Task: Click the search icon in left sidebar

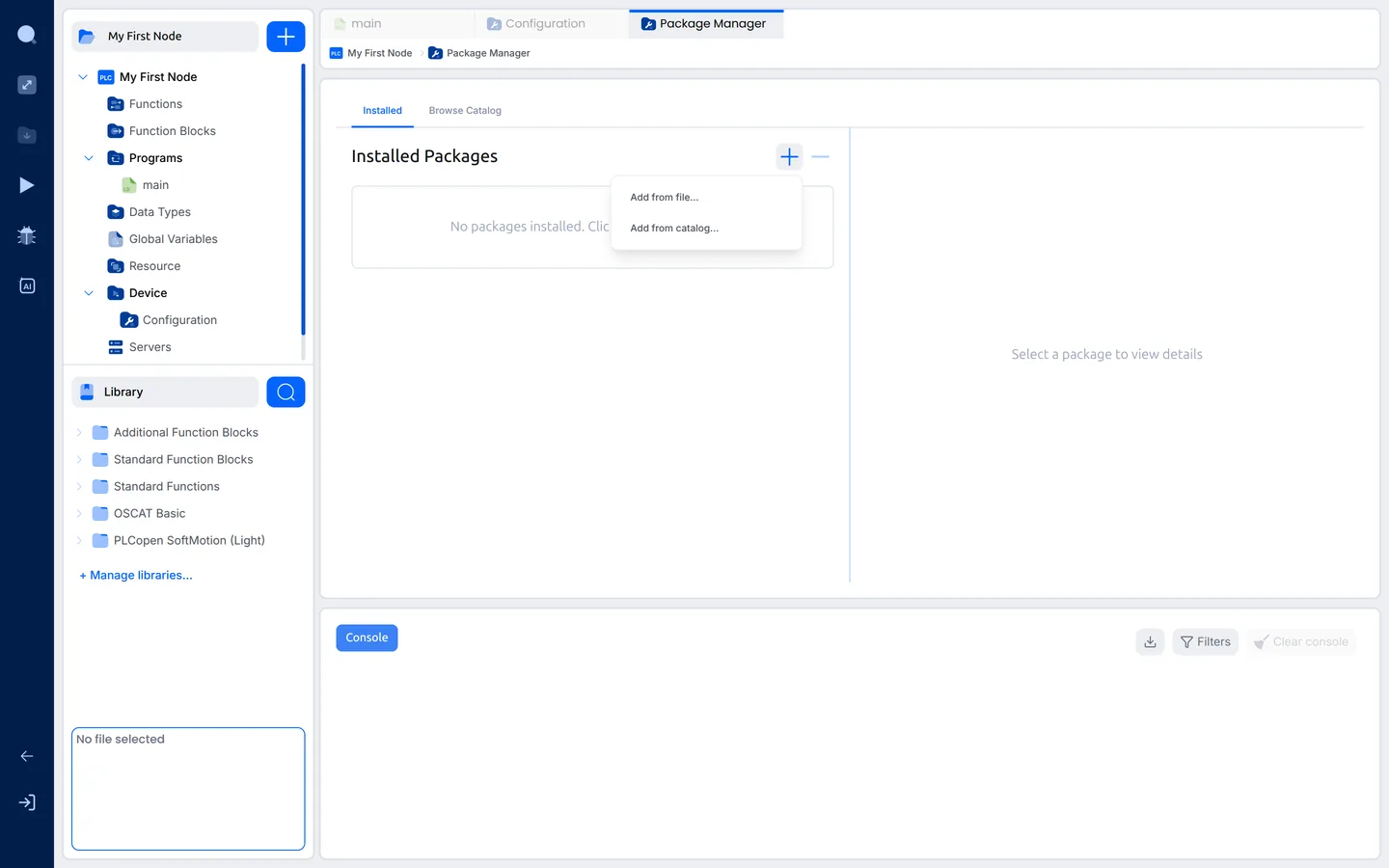Action: tap(27, 36)
